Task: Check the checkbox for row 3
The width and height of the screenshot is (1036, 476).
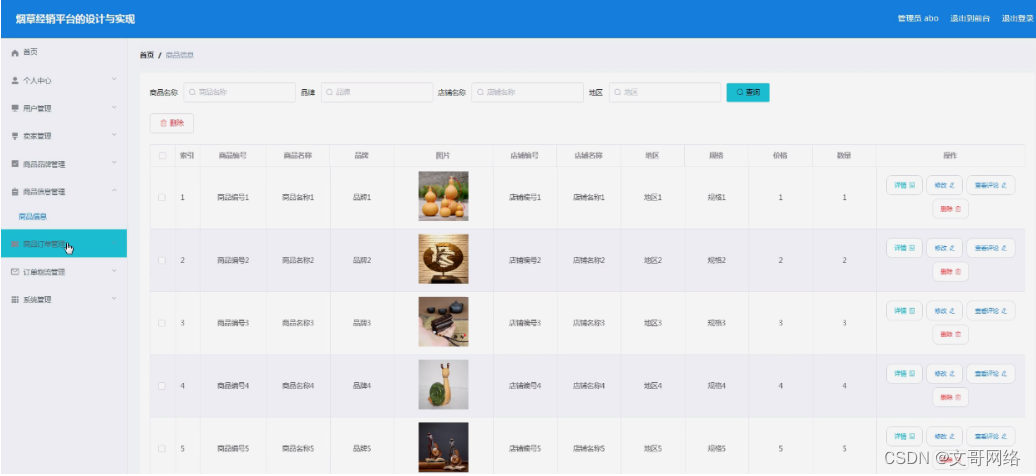Action: pyautogui.click(x=163, y=323)
